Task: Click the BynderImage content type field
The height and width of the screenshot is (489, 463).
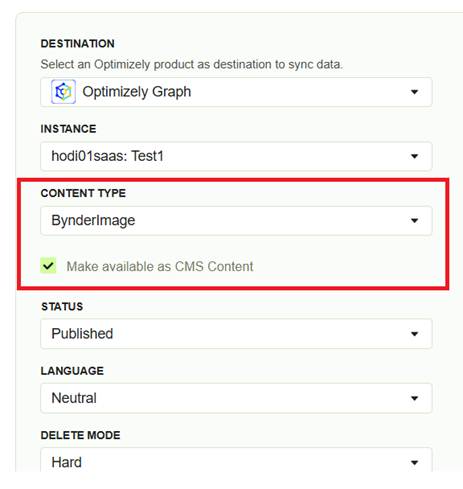Action: coord(236,221)
